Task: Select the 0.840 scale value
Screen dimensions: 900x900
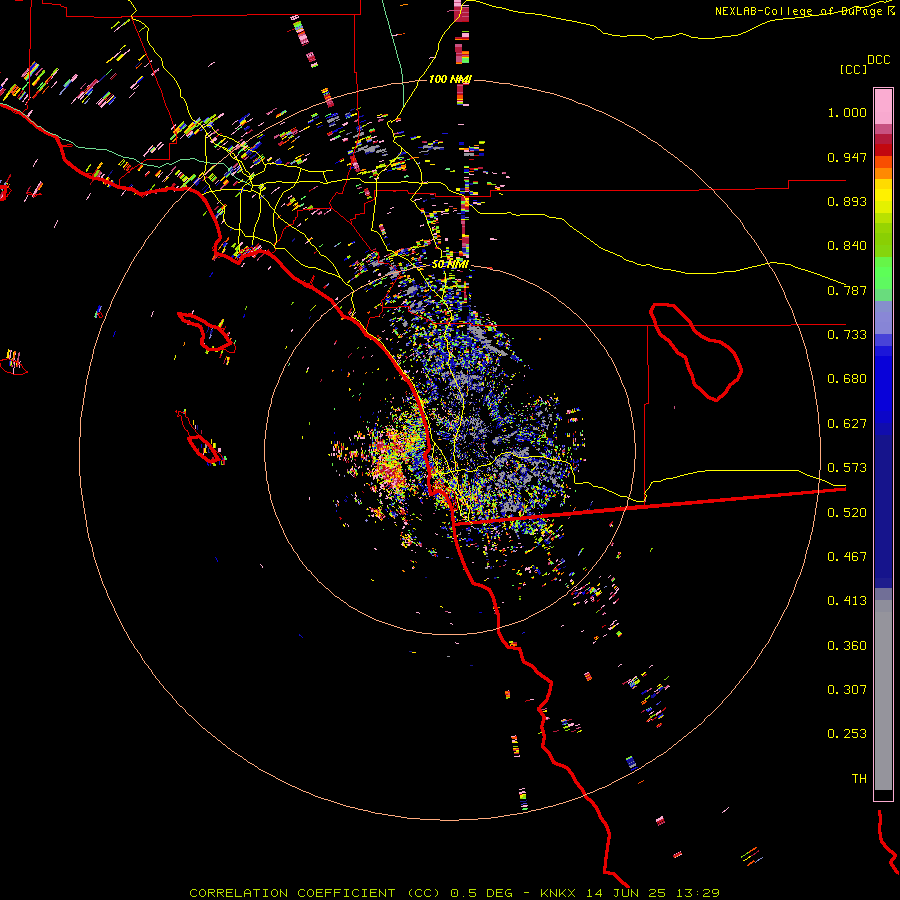Action: [x=847, y=246]
